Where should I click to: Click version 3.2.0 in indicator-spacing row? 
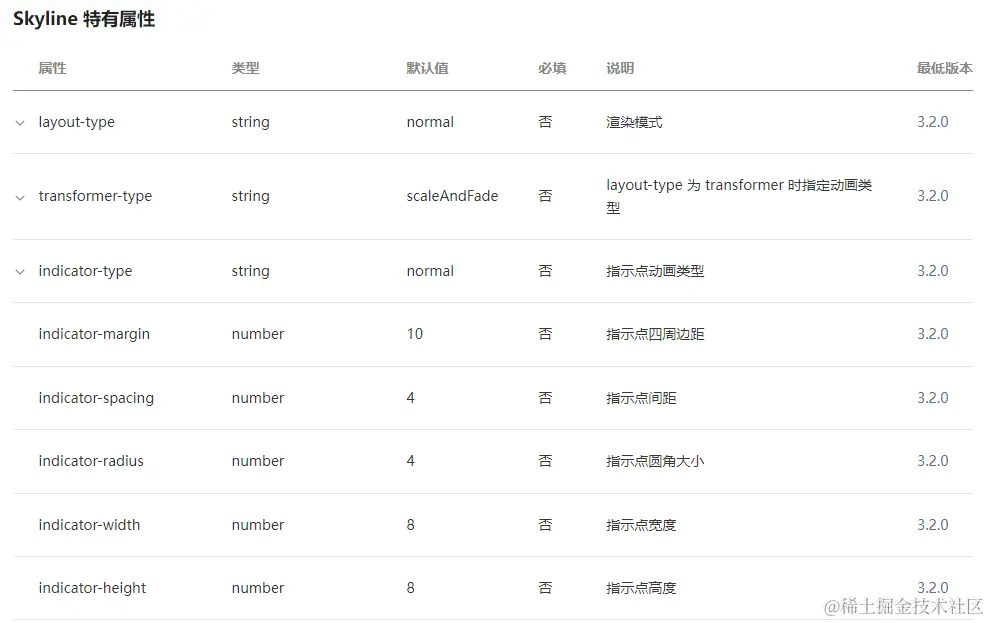(933, 398)
